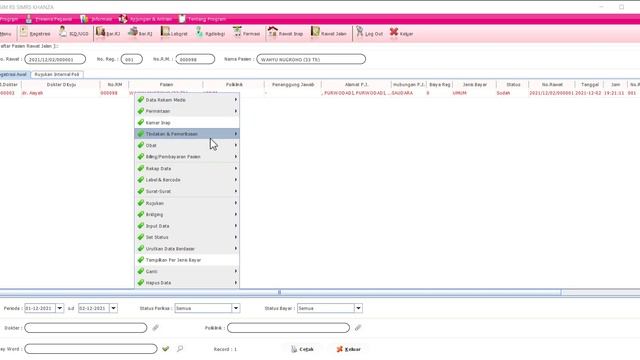Click the Dokter filter input field
Image resolution: width=640 pixels, height=360 pixels.
[x=86, y=328]
